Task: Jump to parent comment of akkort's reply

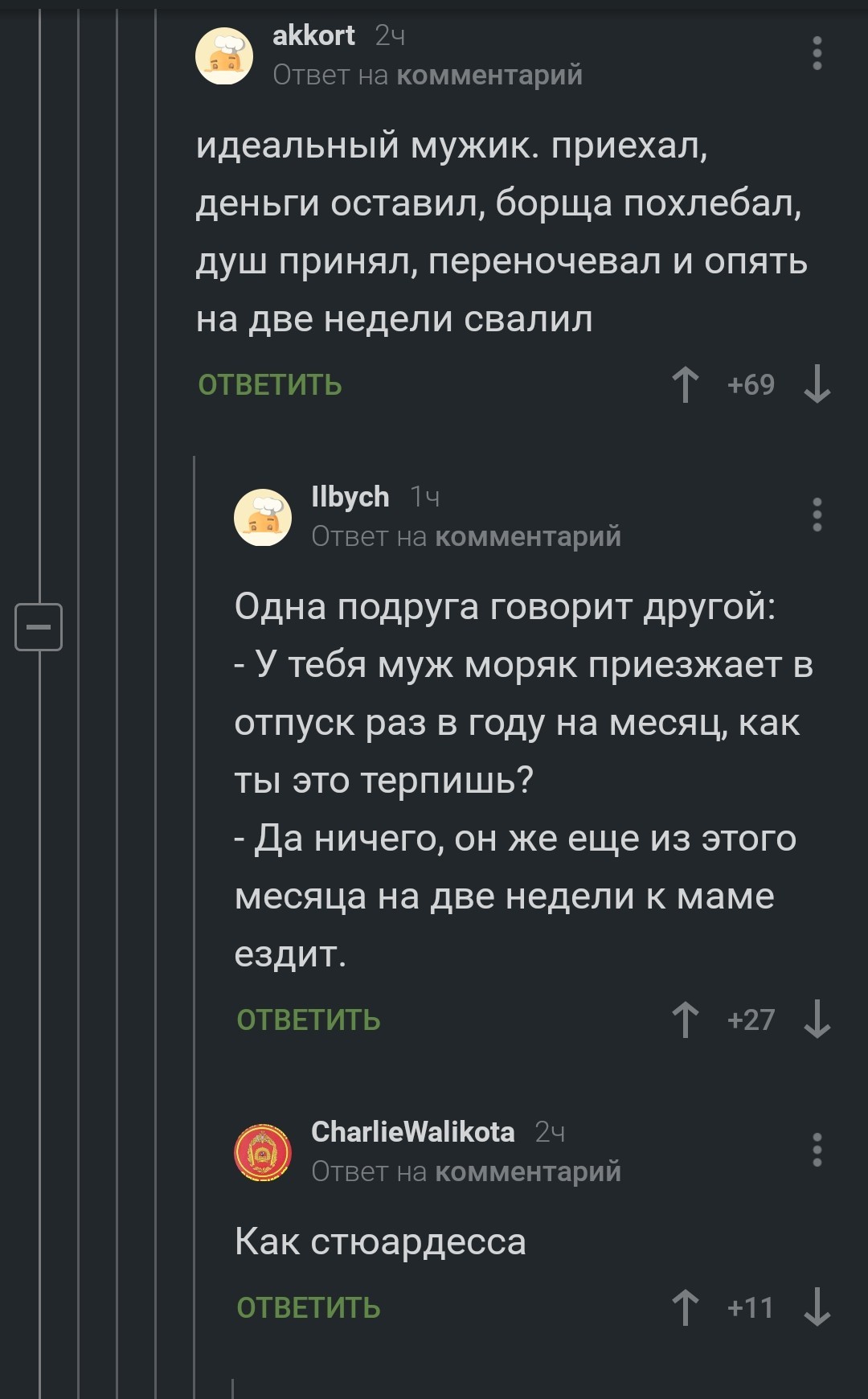Action: click(489, 75)
